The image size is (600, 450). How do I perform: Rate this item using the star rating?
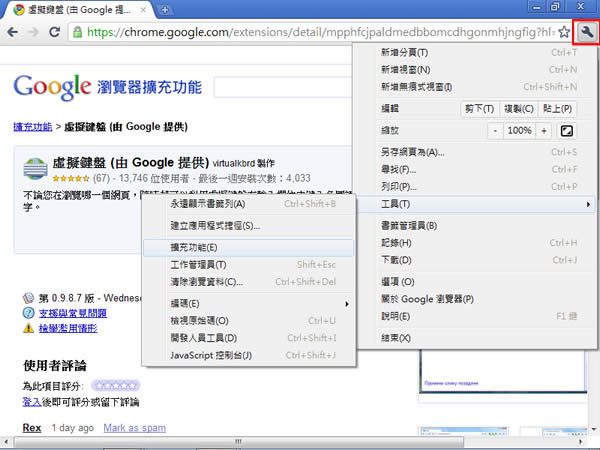coord(116,386)
